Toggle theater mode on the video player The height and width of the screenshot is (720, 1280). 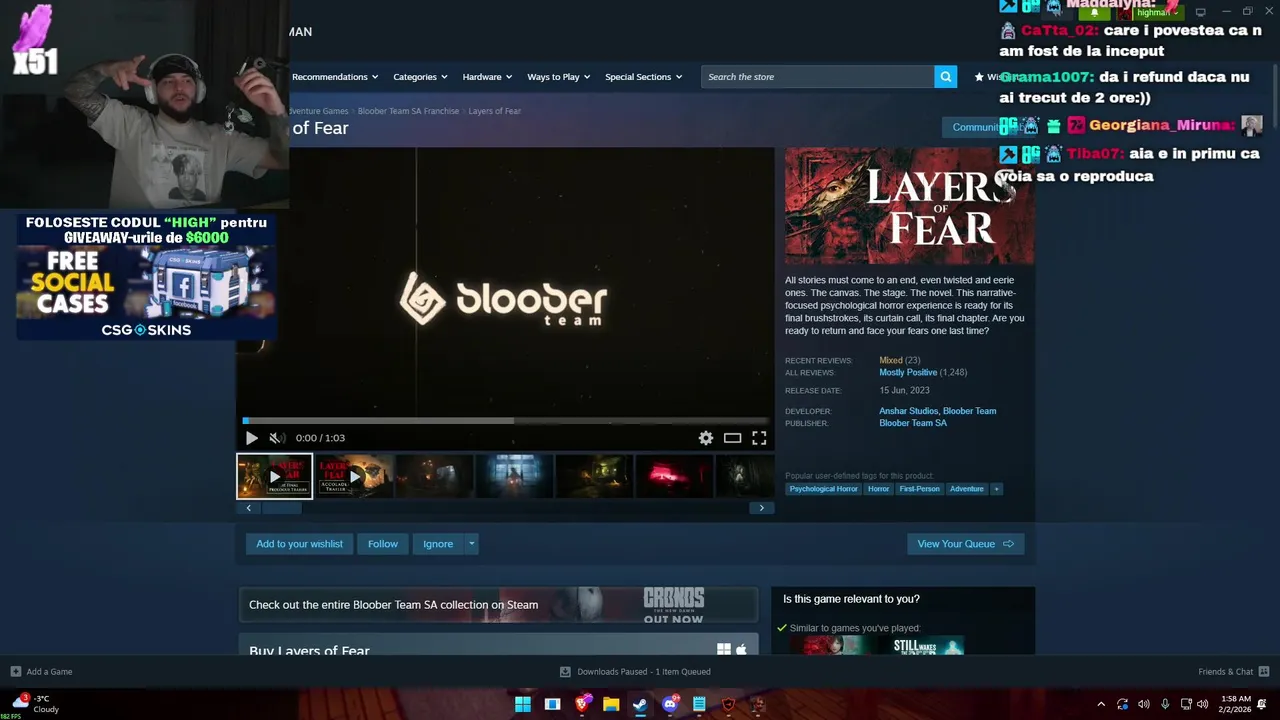click(733, 438)
